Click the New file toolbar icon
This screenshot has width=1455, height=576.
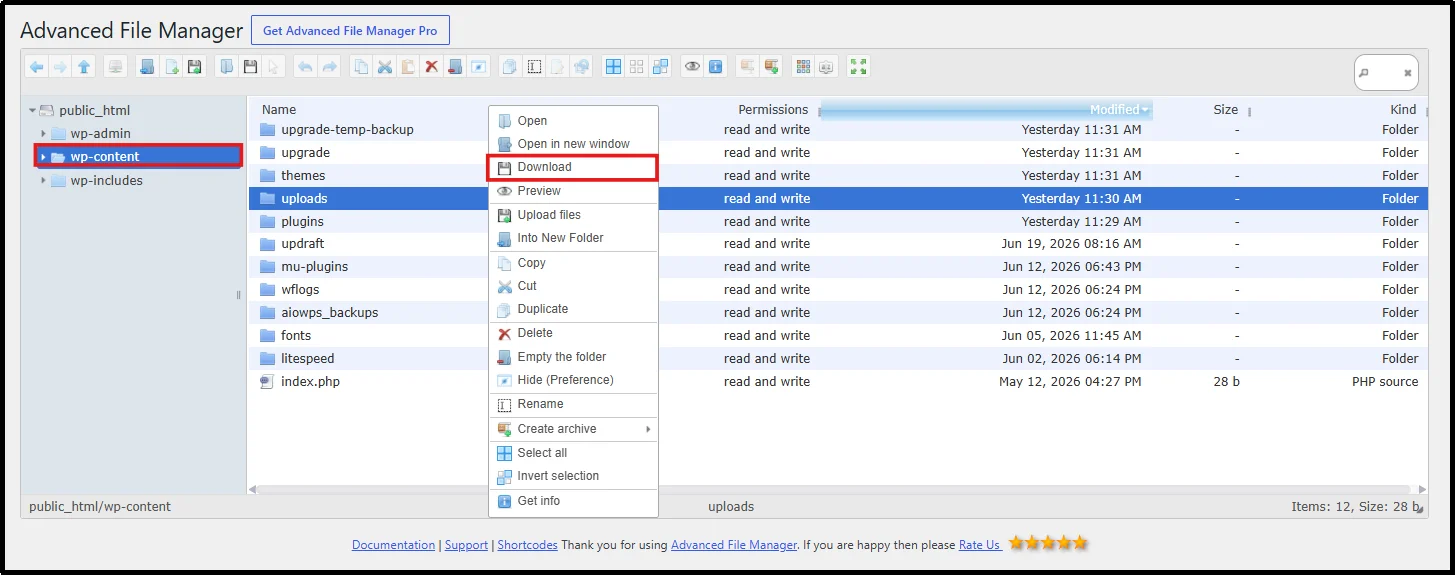pyautogui.click(x=171, y=67)
